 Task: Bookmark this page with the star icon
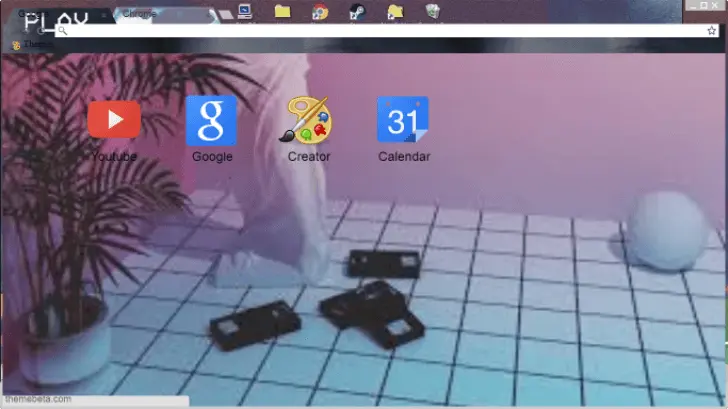711,31
